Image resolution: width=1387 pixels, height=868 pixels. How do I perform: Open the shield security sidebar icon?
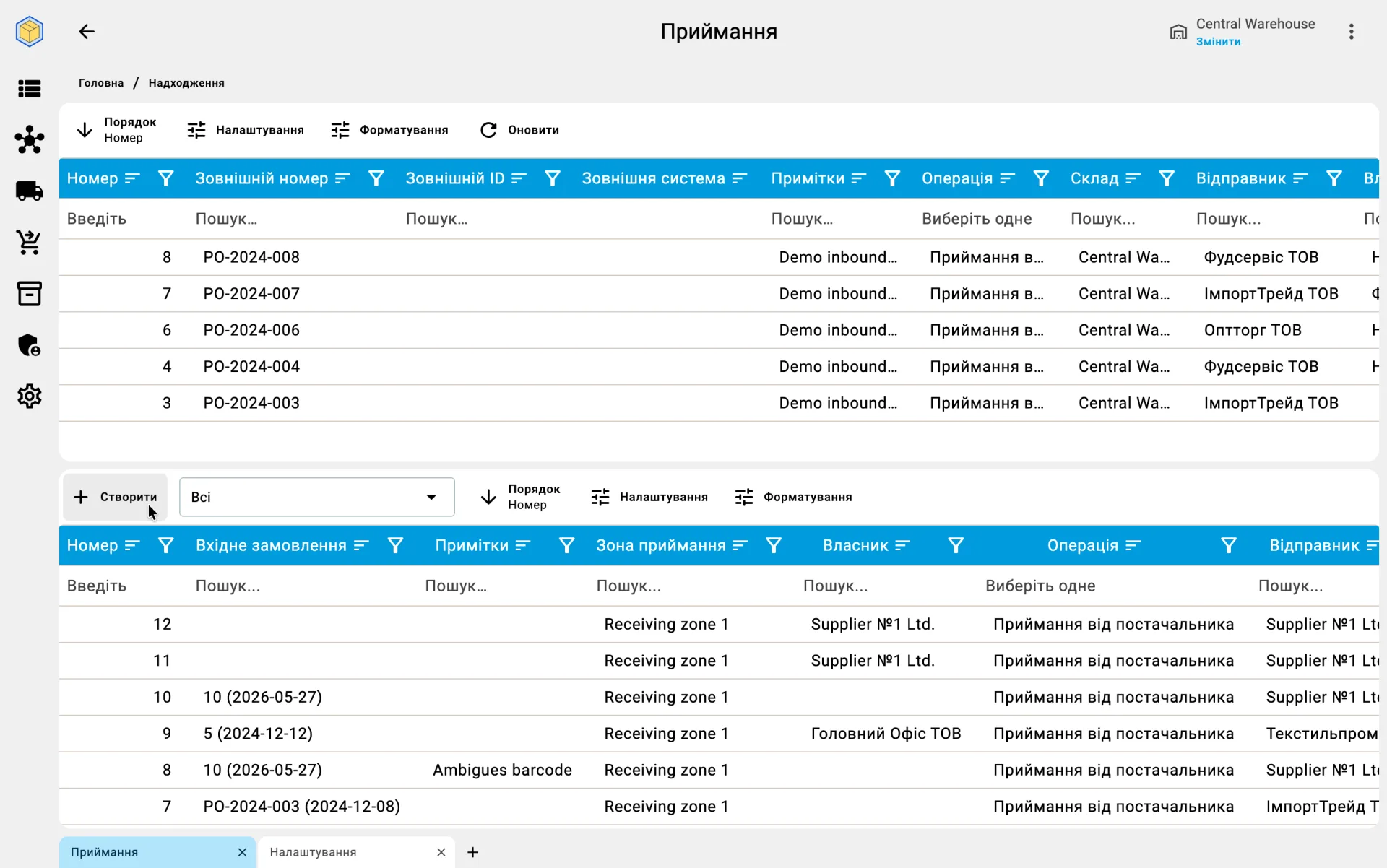click(30, 345)
